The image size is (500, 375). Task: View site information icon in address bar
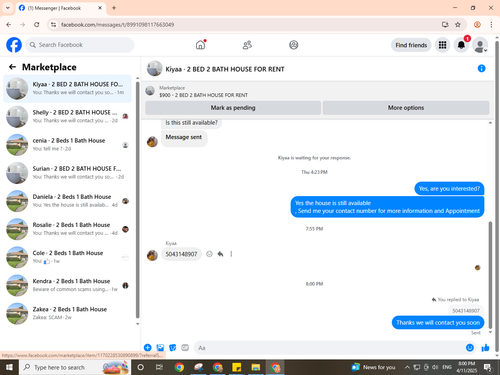pyautogui.click(x=53, y=24)
